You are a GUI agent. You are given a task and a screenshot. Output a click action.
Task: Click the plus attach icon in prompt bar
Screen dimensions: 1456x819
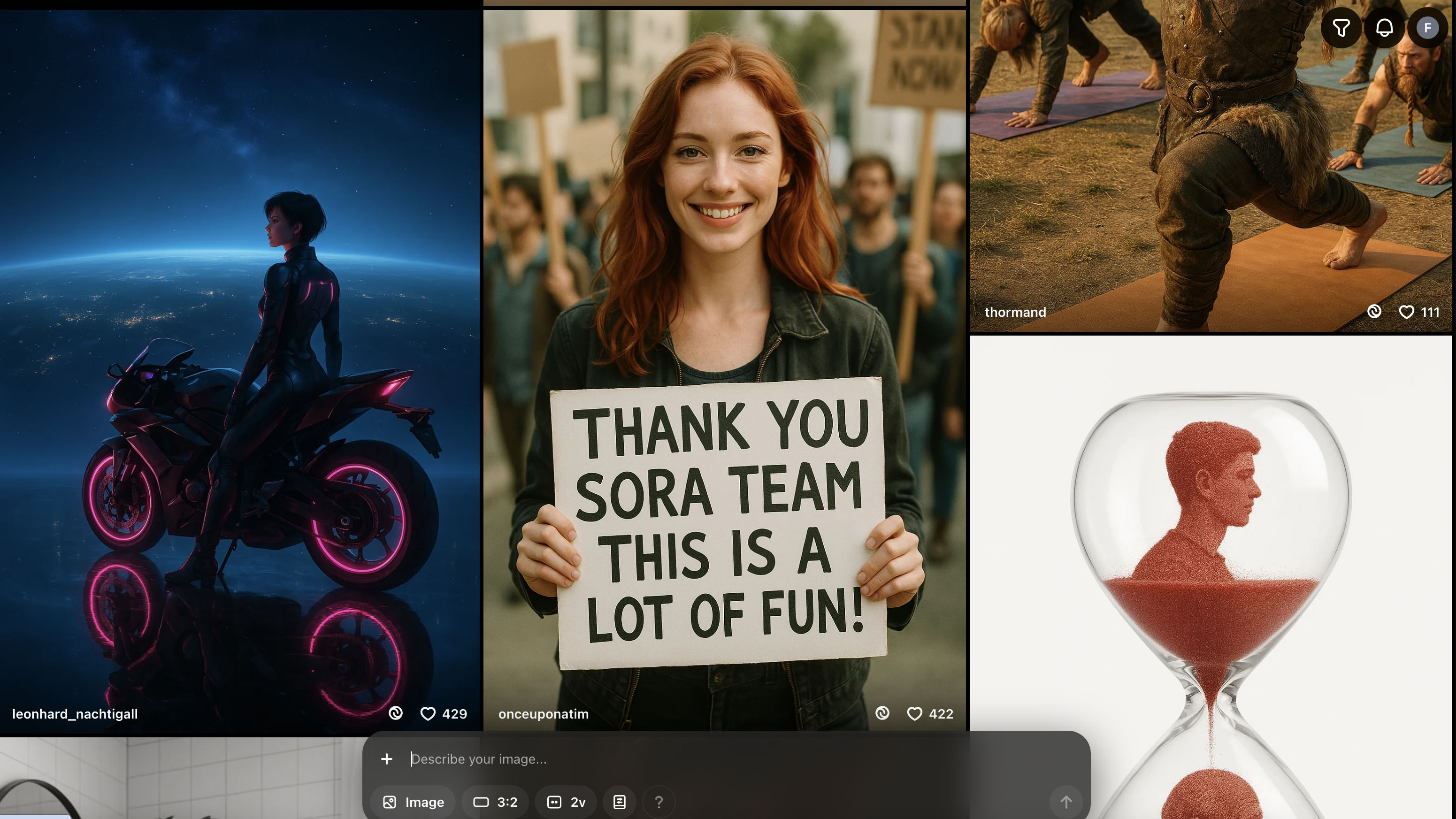pos(387,758)
